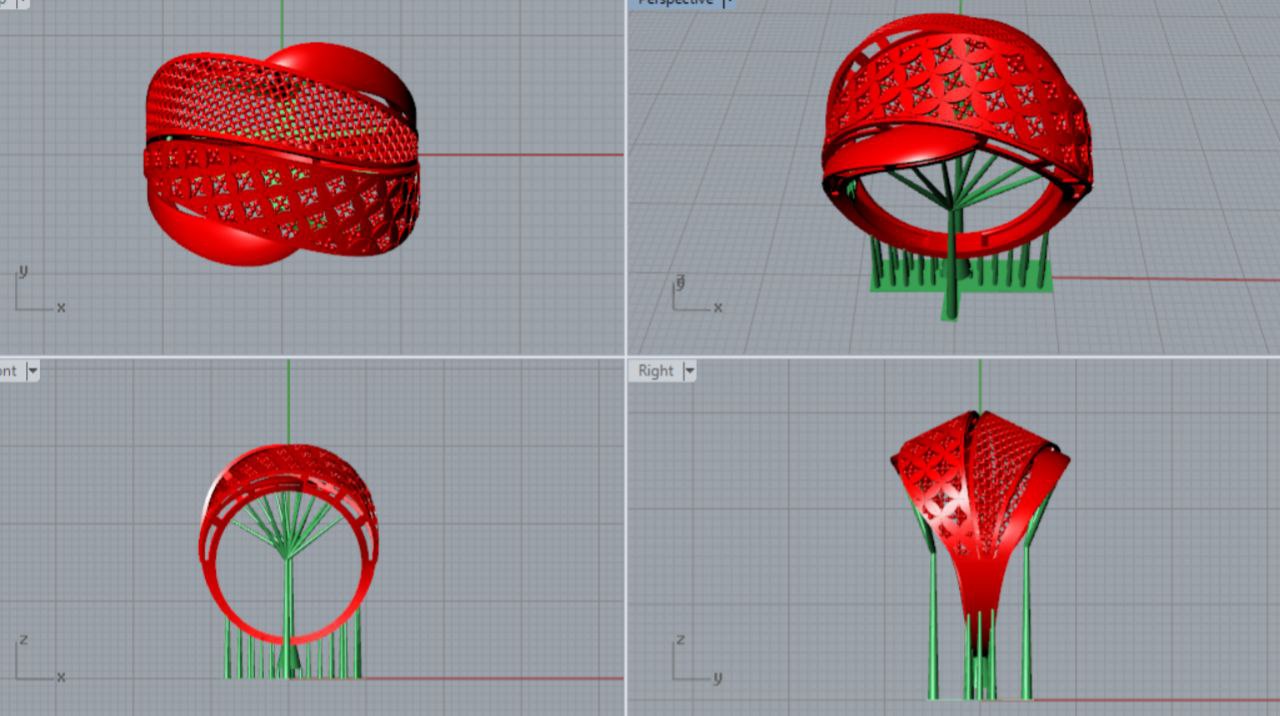The image size is (1280, 716).
Task: Click the central green support post in Front view
Action: click(x=288, y=610)
